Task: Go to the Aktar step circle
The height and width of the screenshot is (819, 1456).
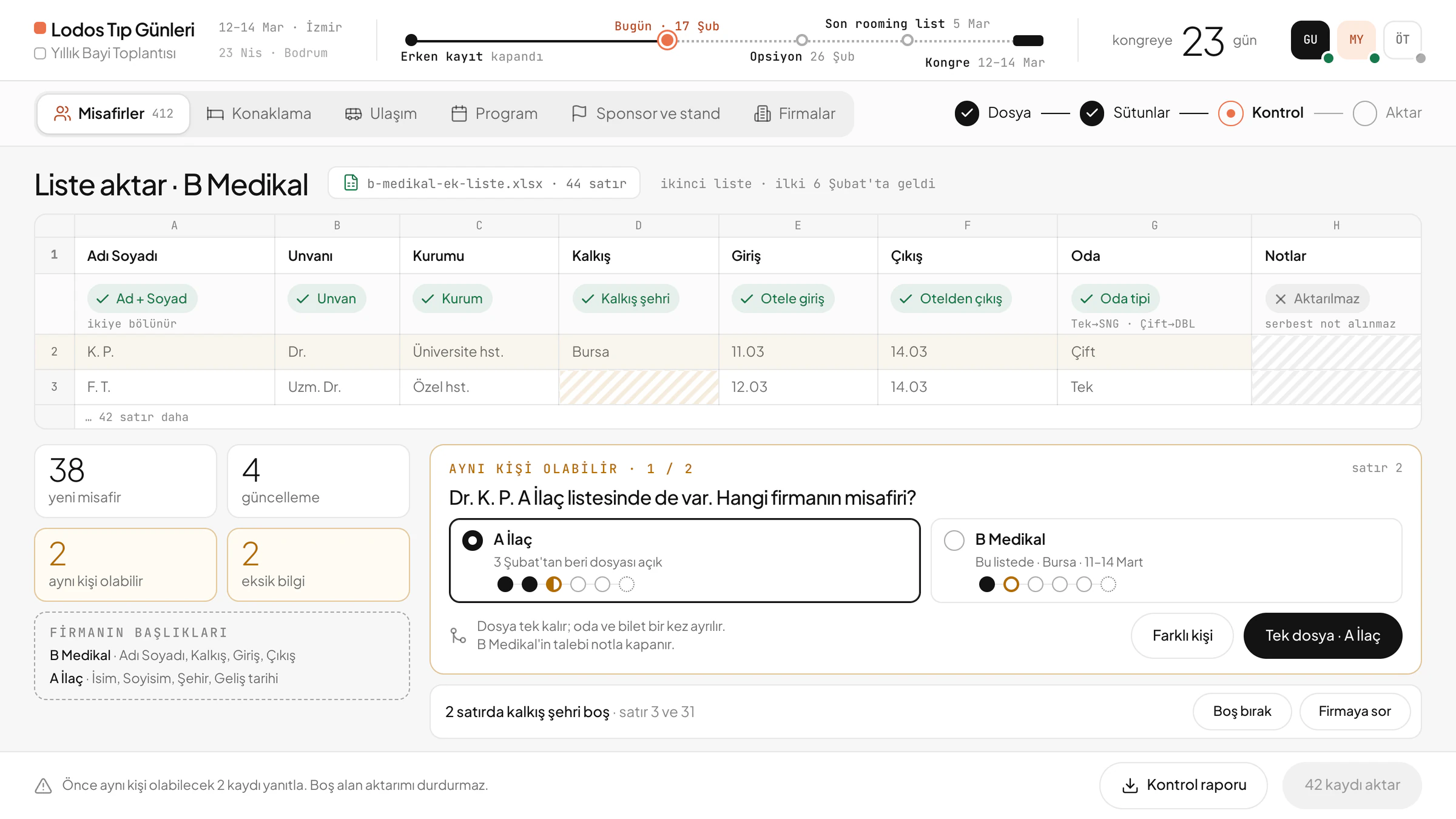Action: click(x=1365, y=113)
